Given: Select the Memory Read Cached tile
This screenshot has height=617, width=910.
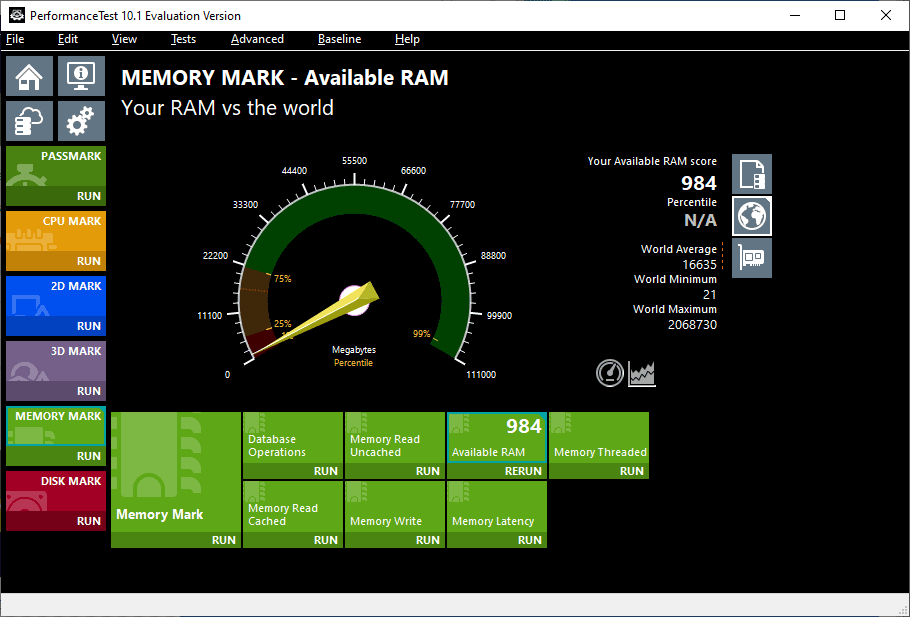Looking at the screenshot, I should click(292, 507).
